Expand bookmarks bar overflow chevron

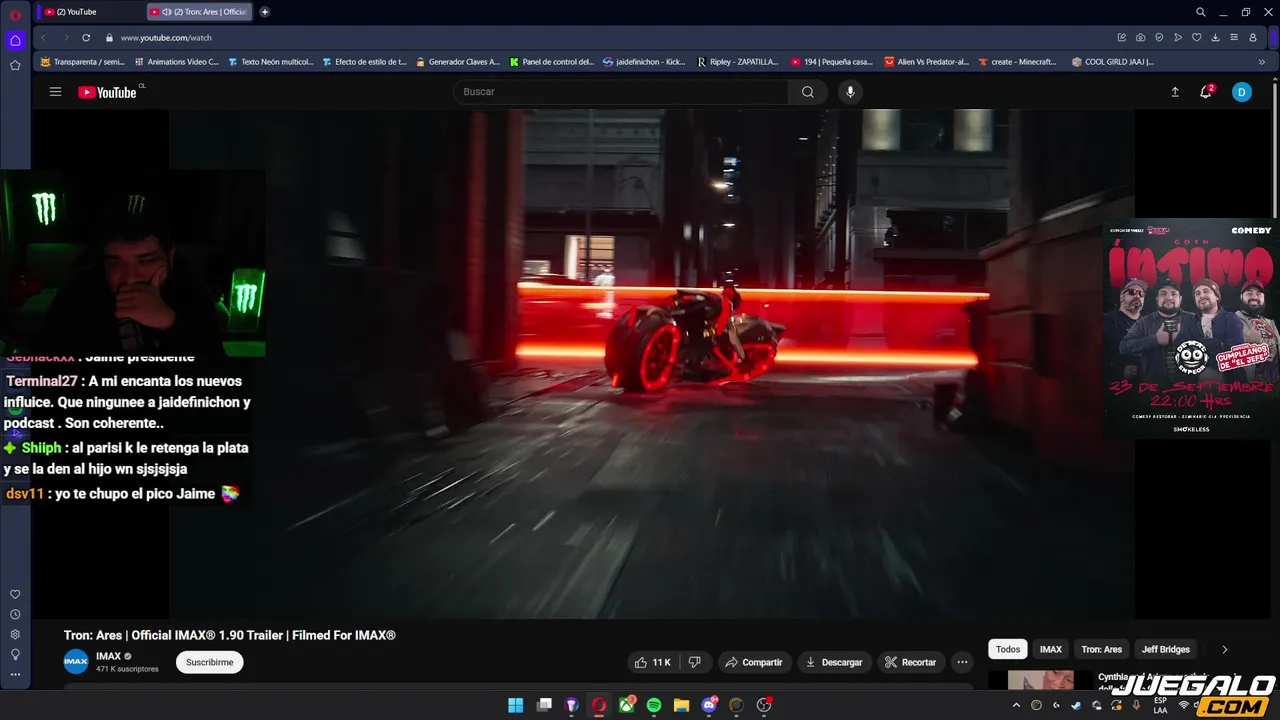(x=1261, y=62)
